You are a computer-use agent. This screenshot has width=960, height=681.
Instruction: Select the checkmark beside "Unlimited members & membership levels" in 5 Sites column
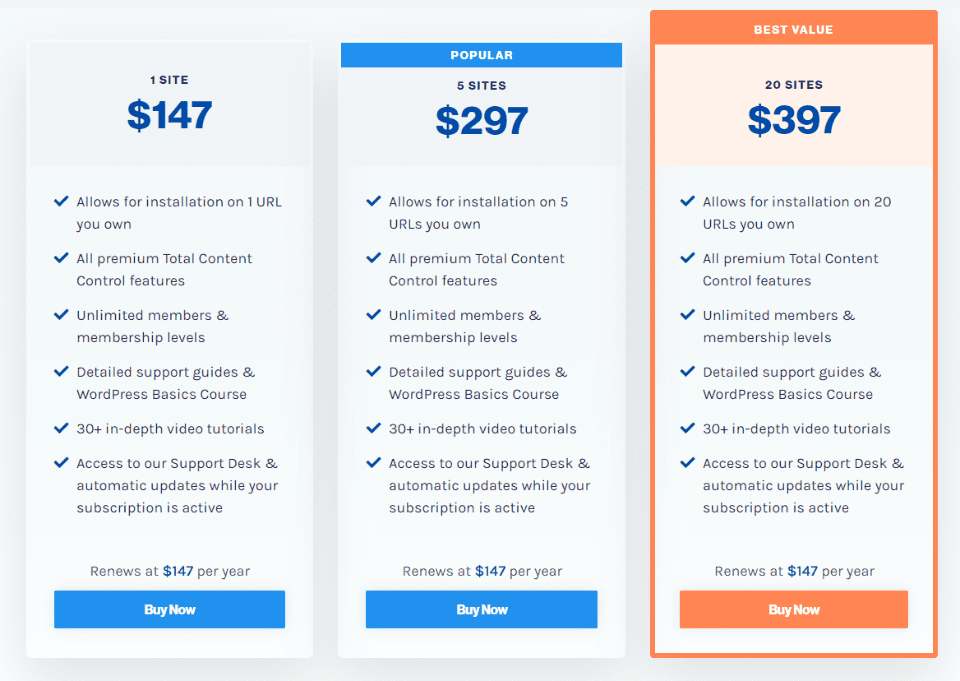[x=373, y=315]
